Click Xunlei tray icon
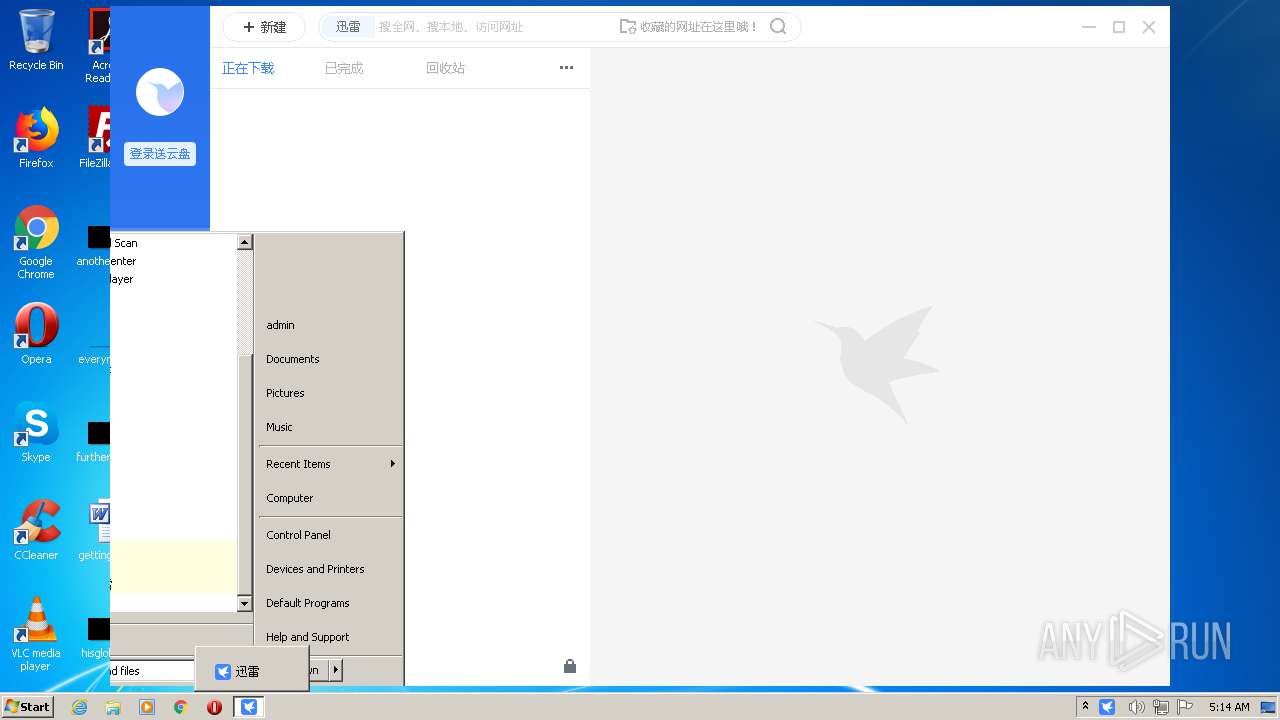The width and height of the screenshot is (1280, 720). [x=1107, y=707]
